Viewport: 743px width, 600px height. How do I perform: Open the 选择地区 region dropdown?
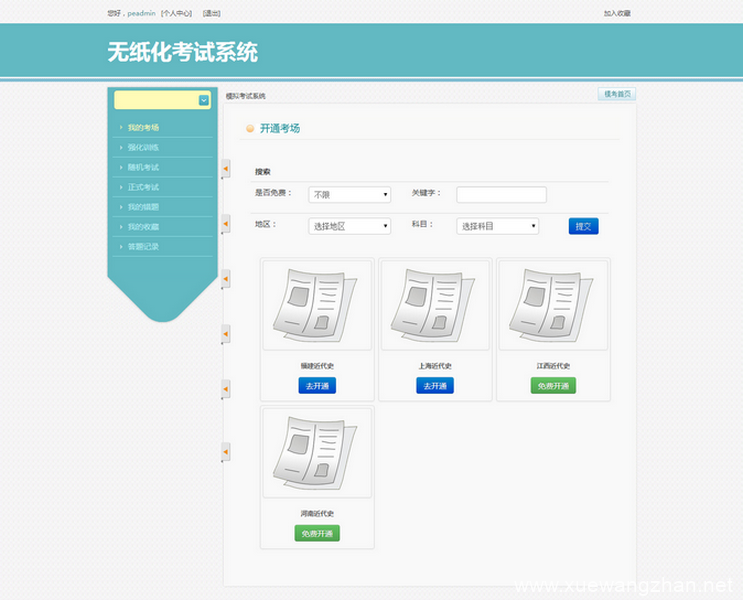point(349,226)
